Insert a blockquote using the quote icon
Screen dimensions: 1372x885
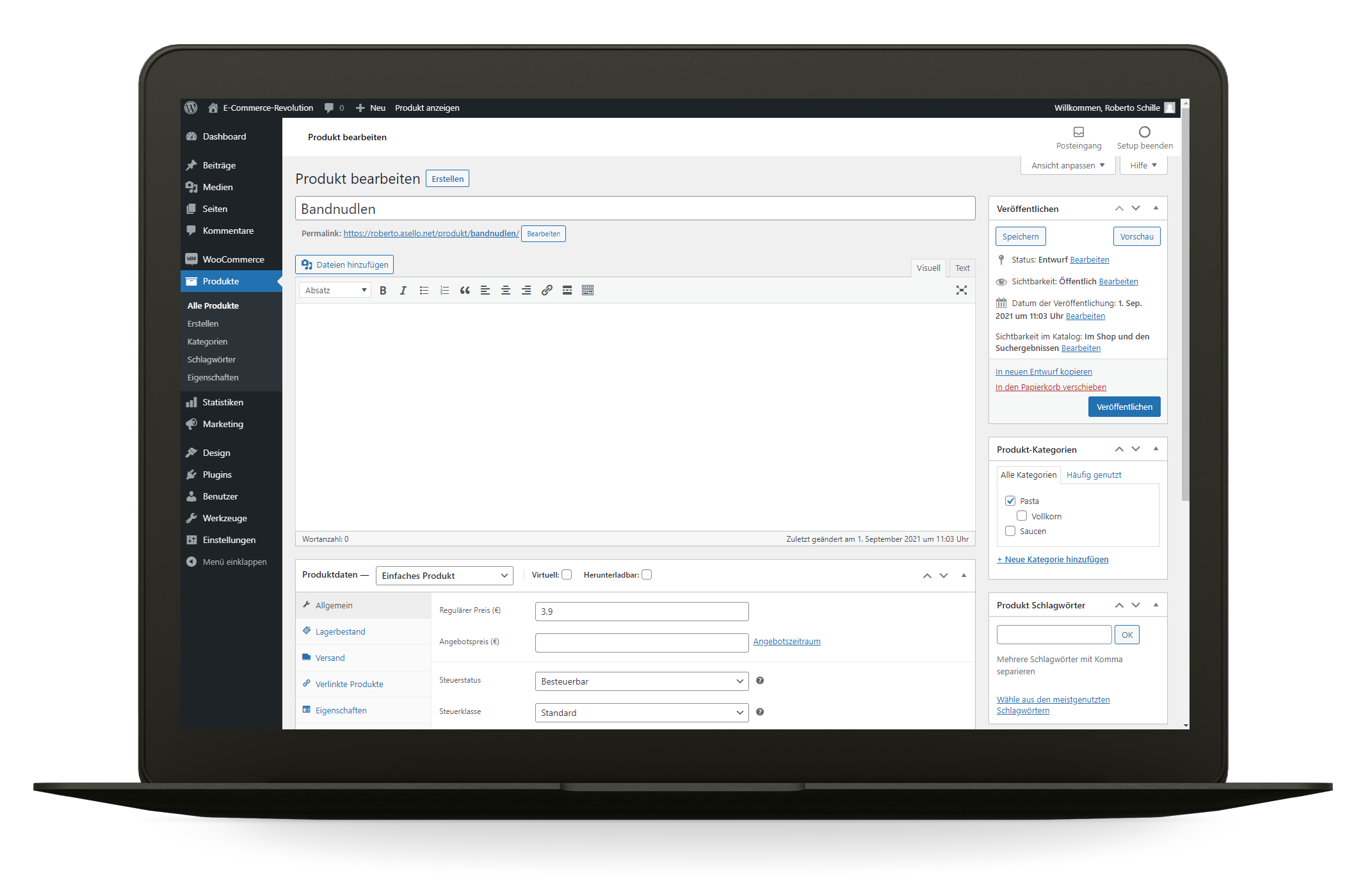click(x=465, y=291)
